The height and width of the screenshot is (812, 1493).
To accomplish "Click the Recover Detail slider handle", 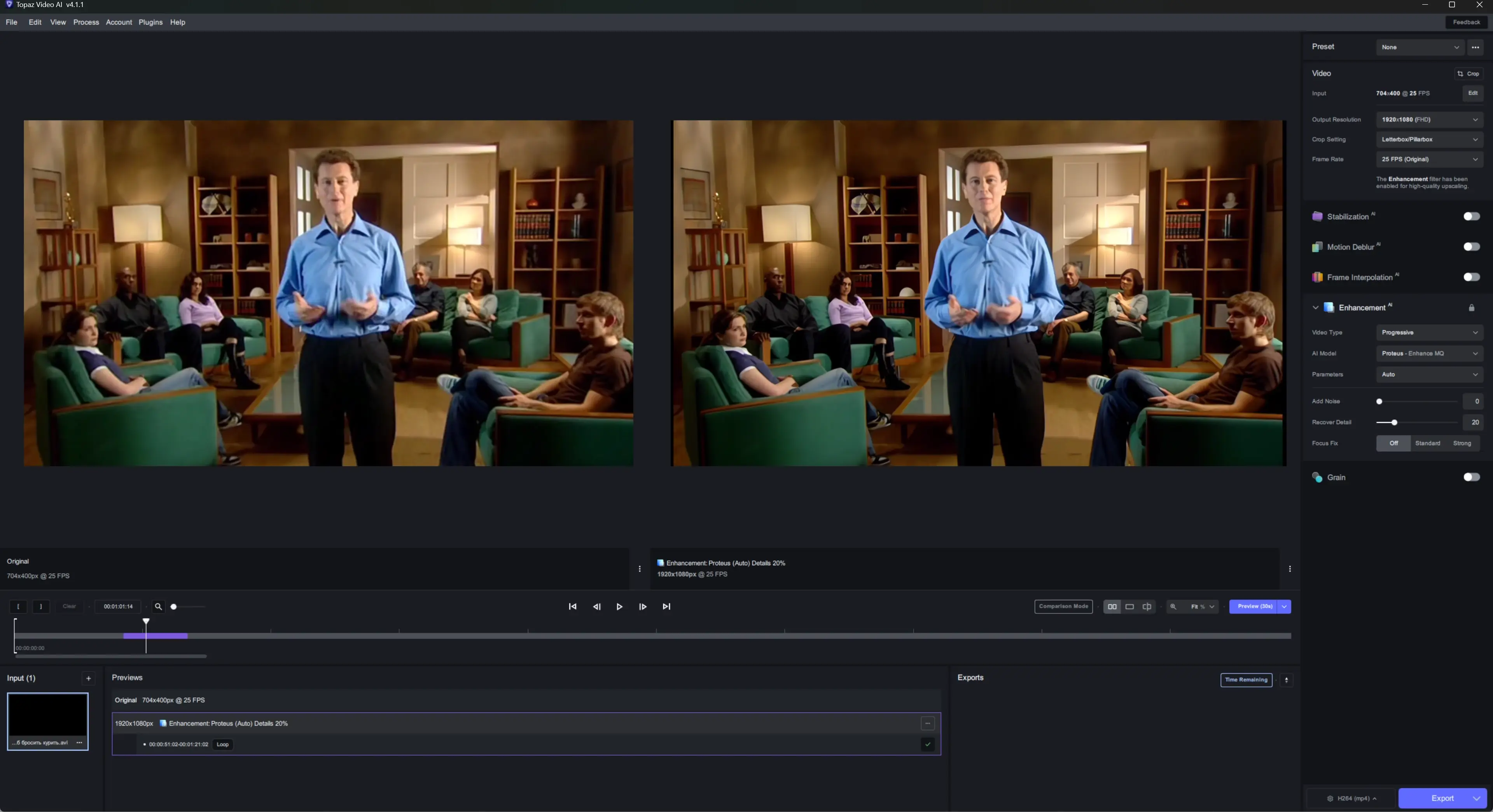I will pos(1394,423).
